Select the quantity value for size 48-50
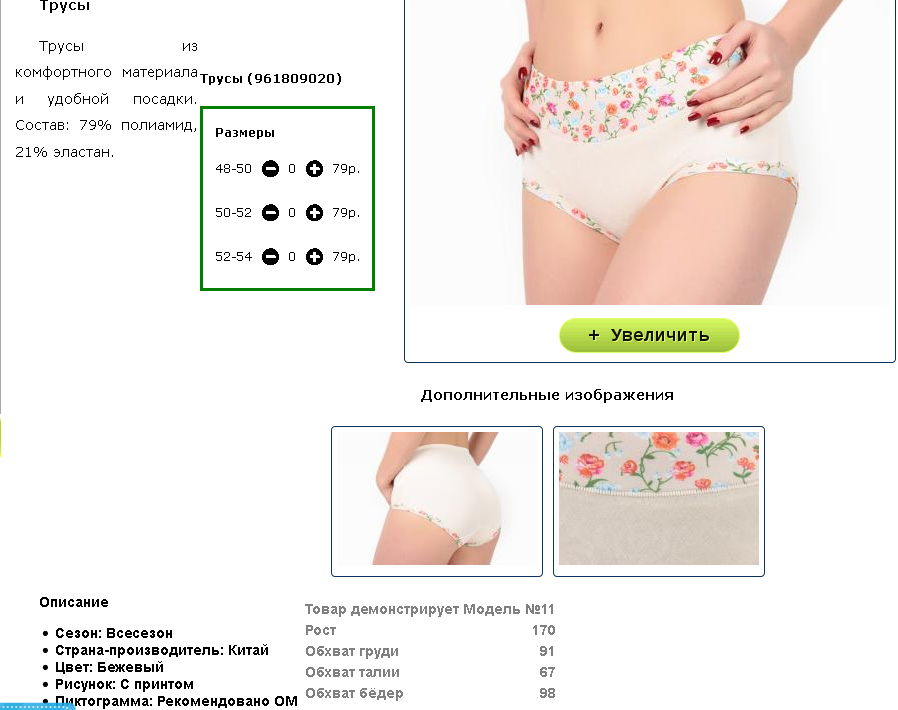This screenshot has width=898, height=710. pos(292,169)
